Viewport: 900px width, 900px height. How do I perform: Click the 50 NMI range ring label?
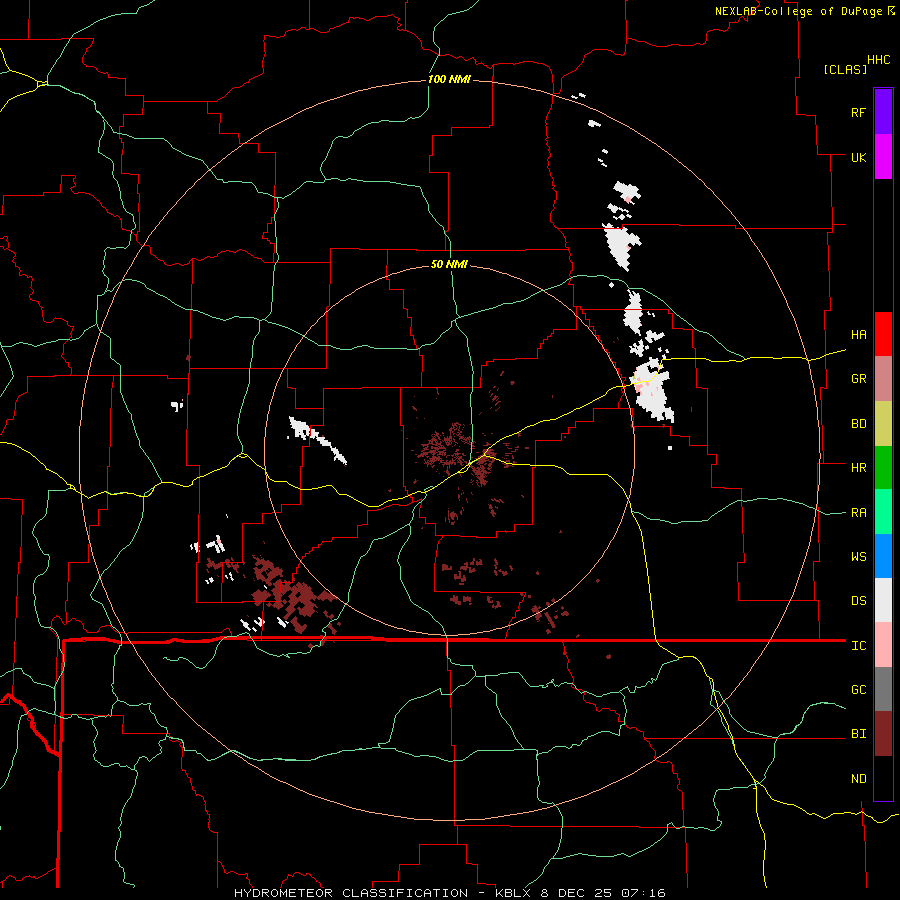[449, 264]
